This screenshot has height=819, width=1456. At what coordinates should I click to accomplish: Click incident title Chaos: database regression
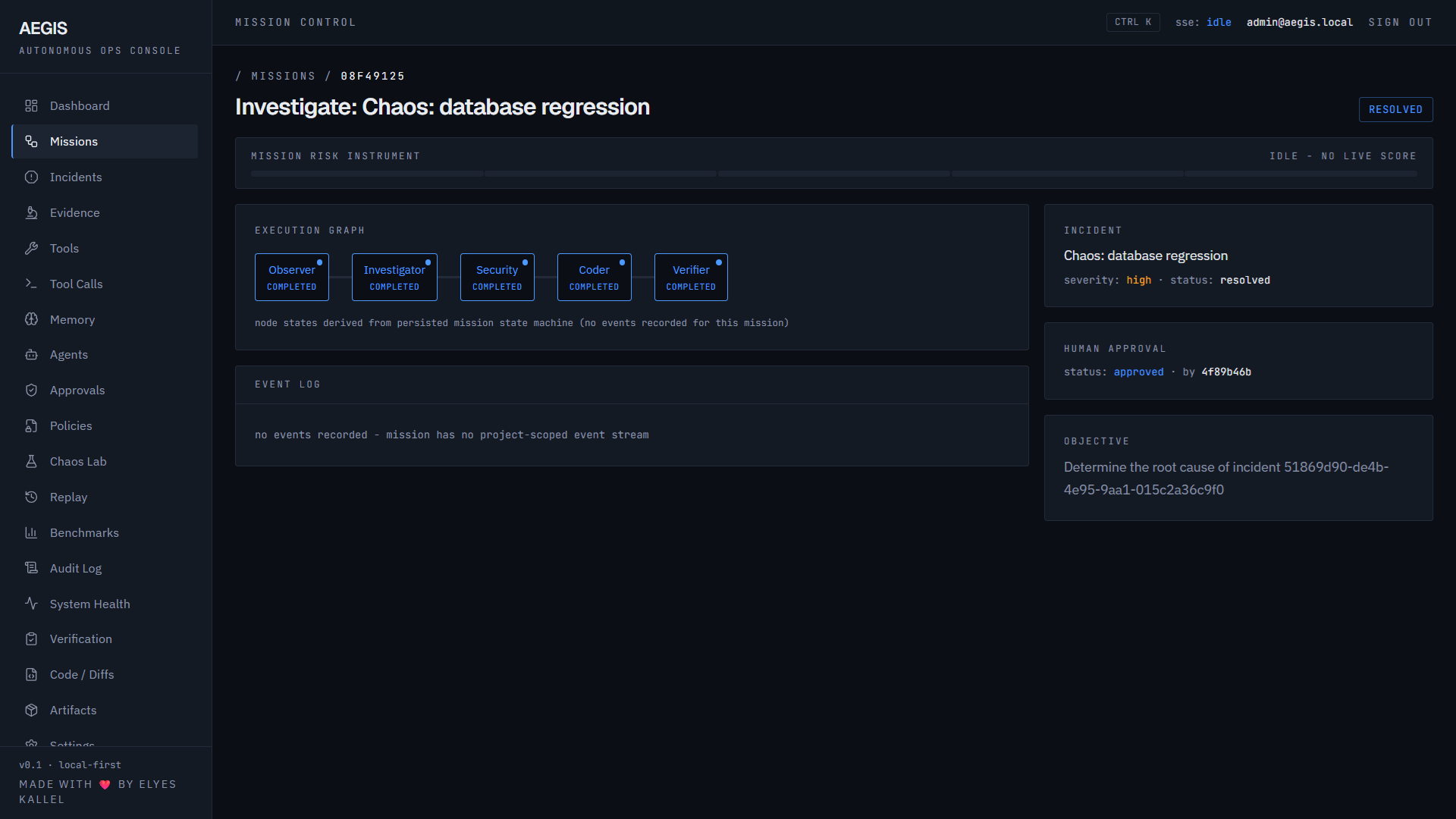click(x=1146, y=256)
